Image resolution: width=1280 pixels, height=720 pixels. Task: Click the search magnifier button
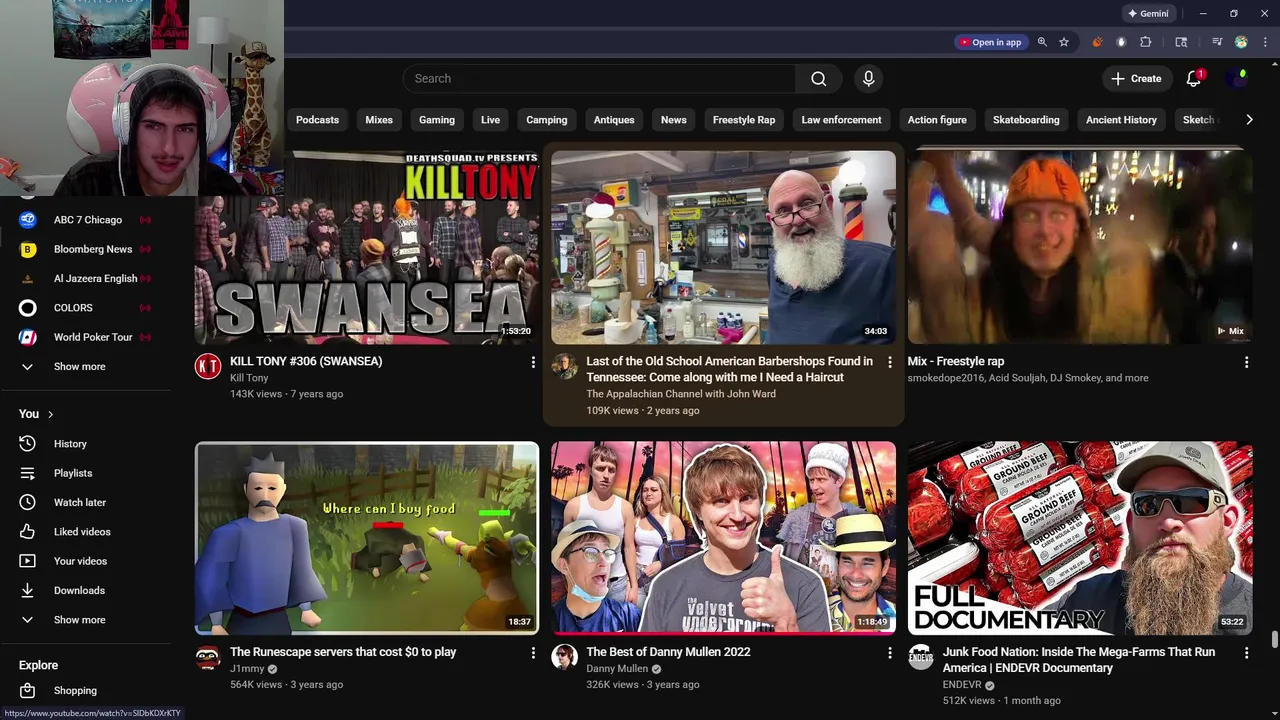[x=818, y=78]
